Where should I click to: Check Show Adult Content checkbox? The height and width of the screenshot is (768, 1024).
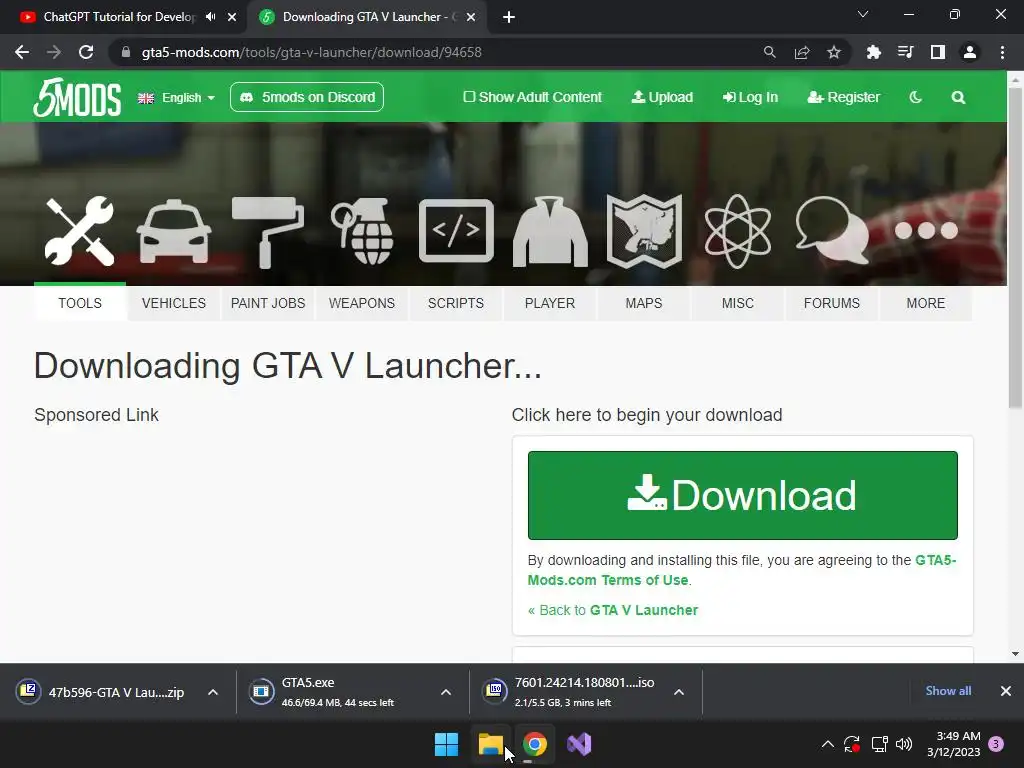469,97
